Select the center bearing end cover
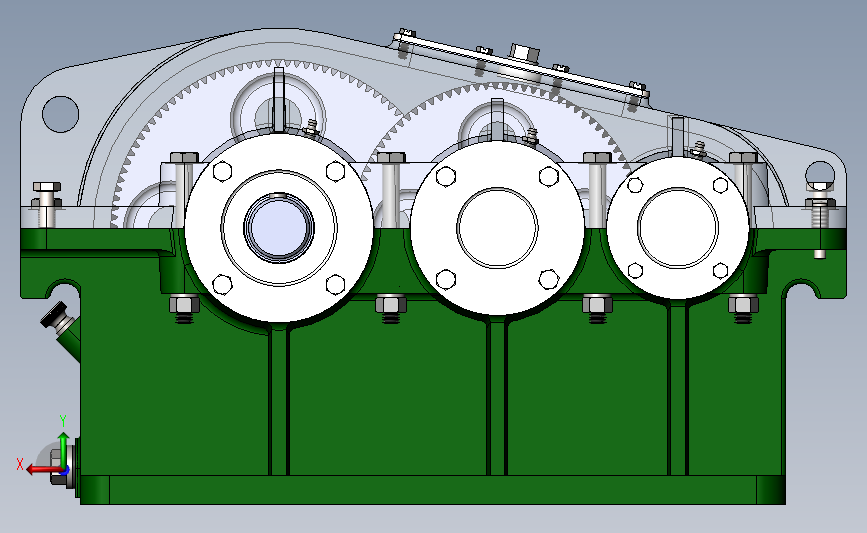The height and width of the screenshot is (533, 867). (x=497, y=228)
